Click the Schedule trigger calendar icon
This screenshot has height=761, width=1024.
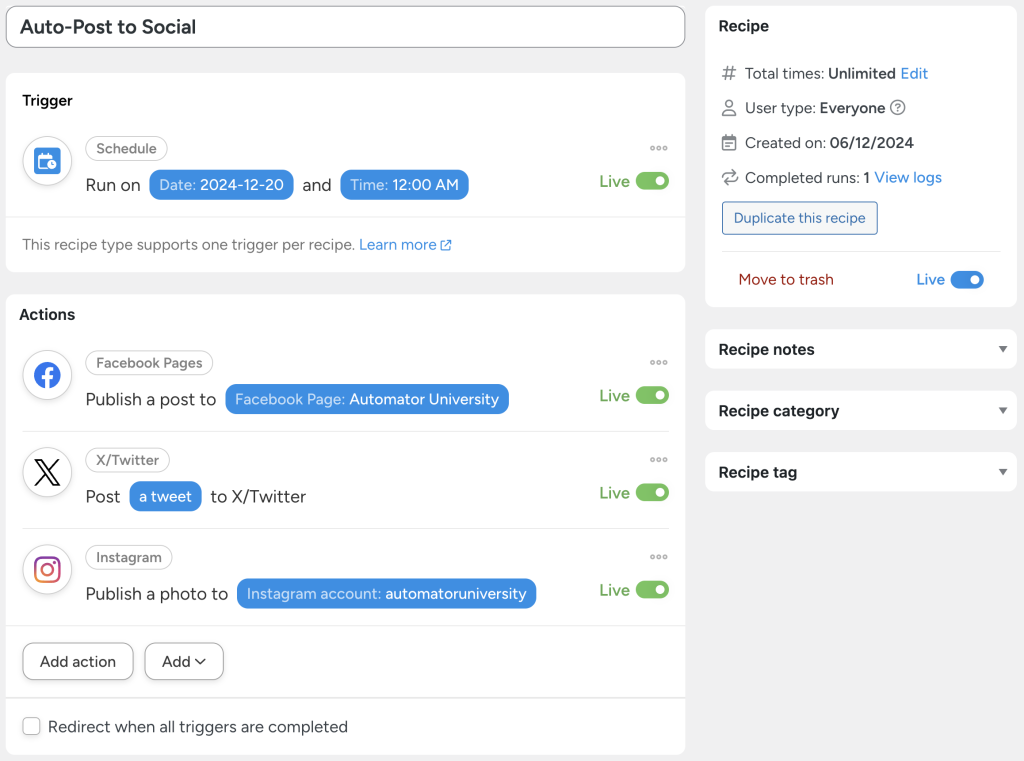tap(46, 160)
